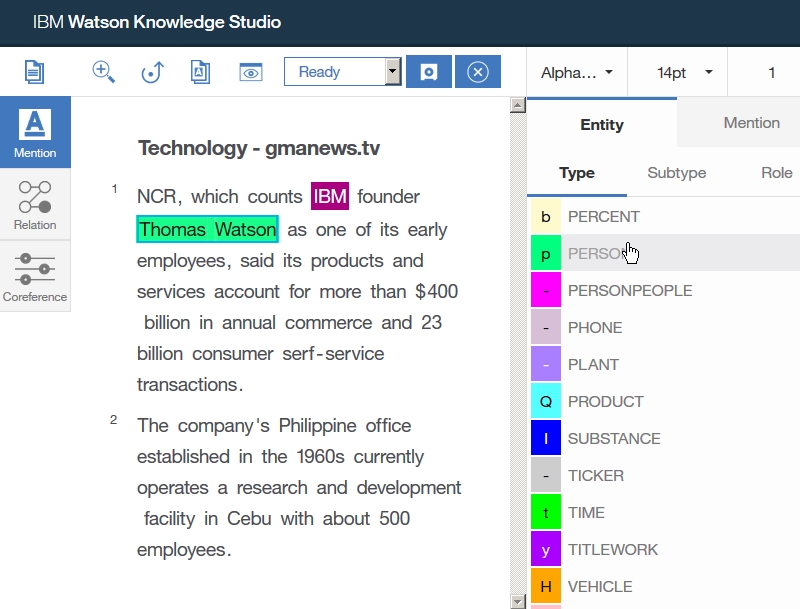Click the PHONE swatch

(x=546, y=327)
